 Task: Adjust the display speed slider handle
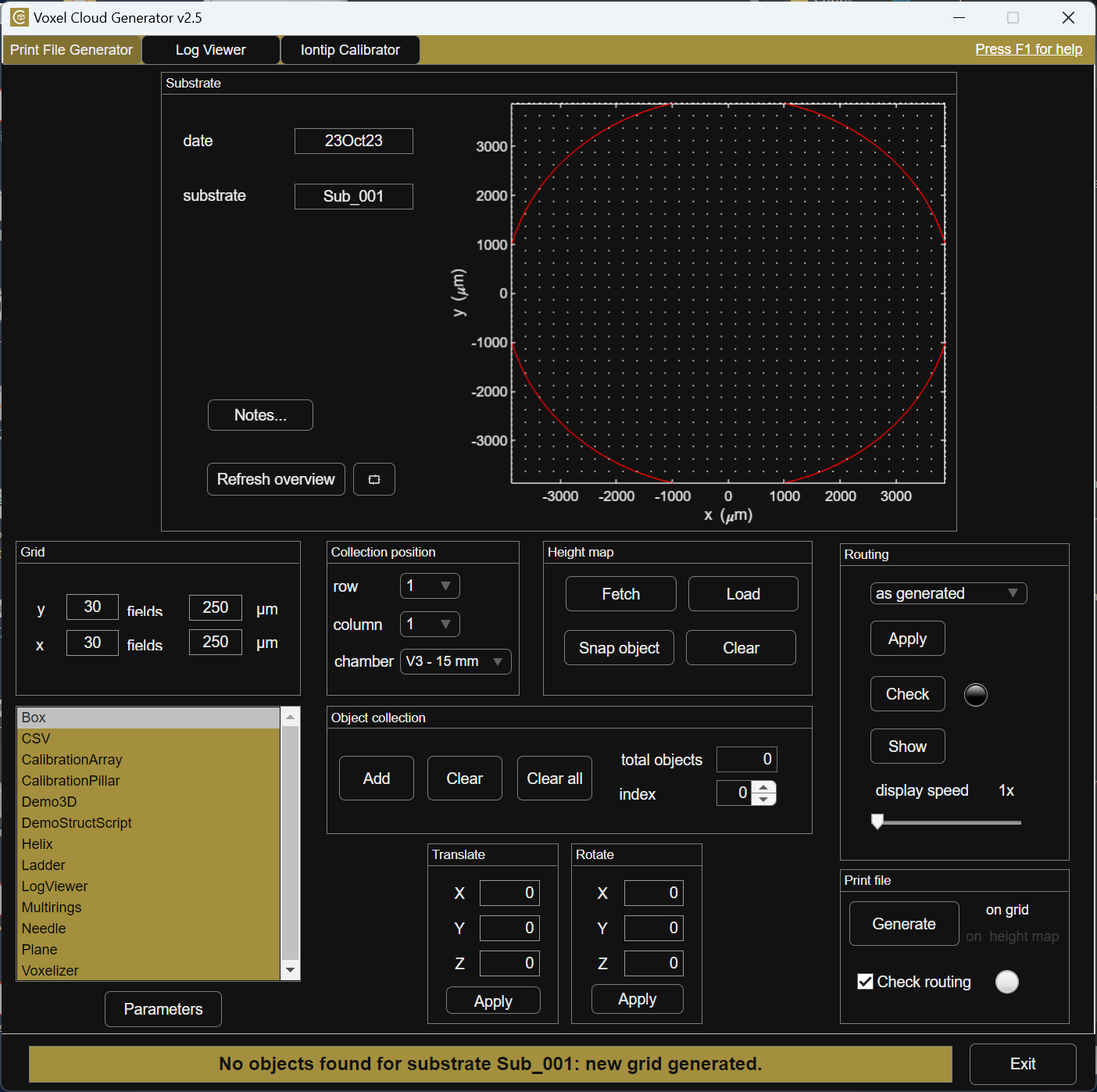click(877, 822)
